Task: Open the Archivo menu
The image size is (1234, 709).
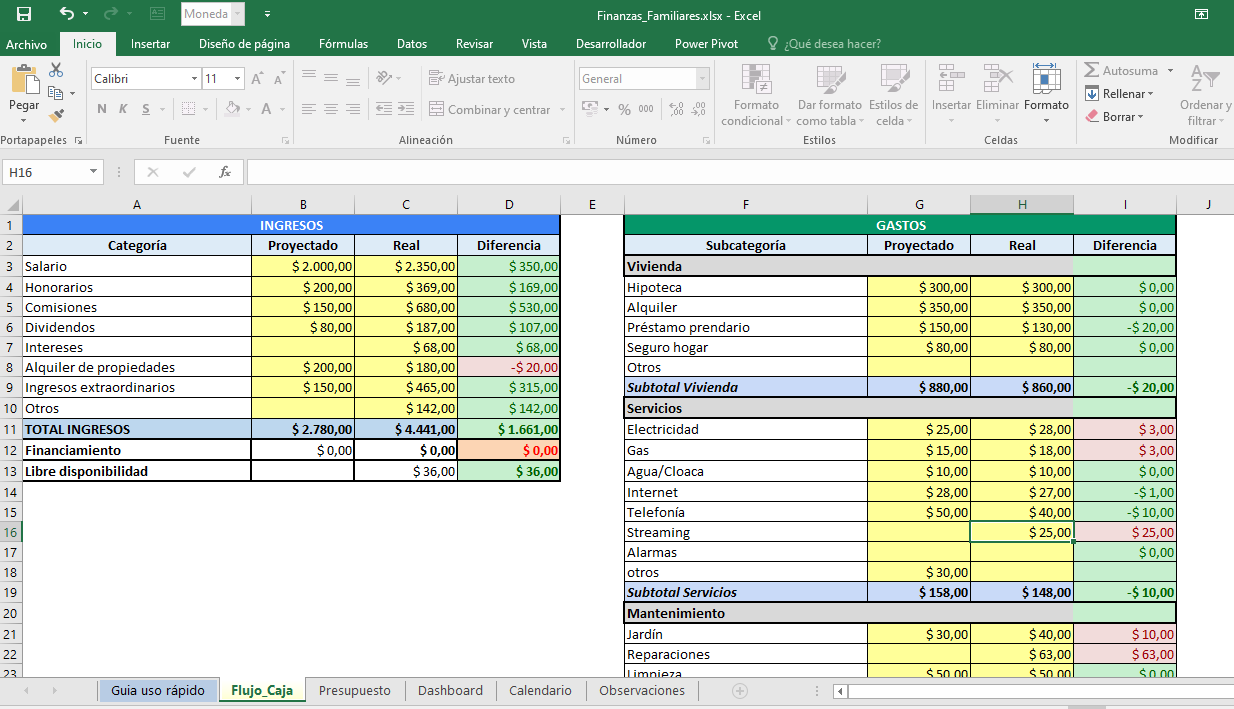Action: click(x=27, y=44)
